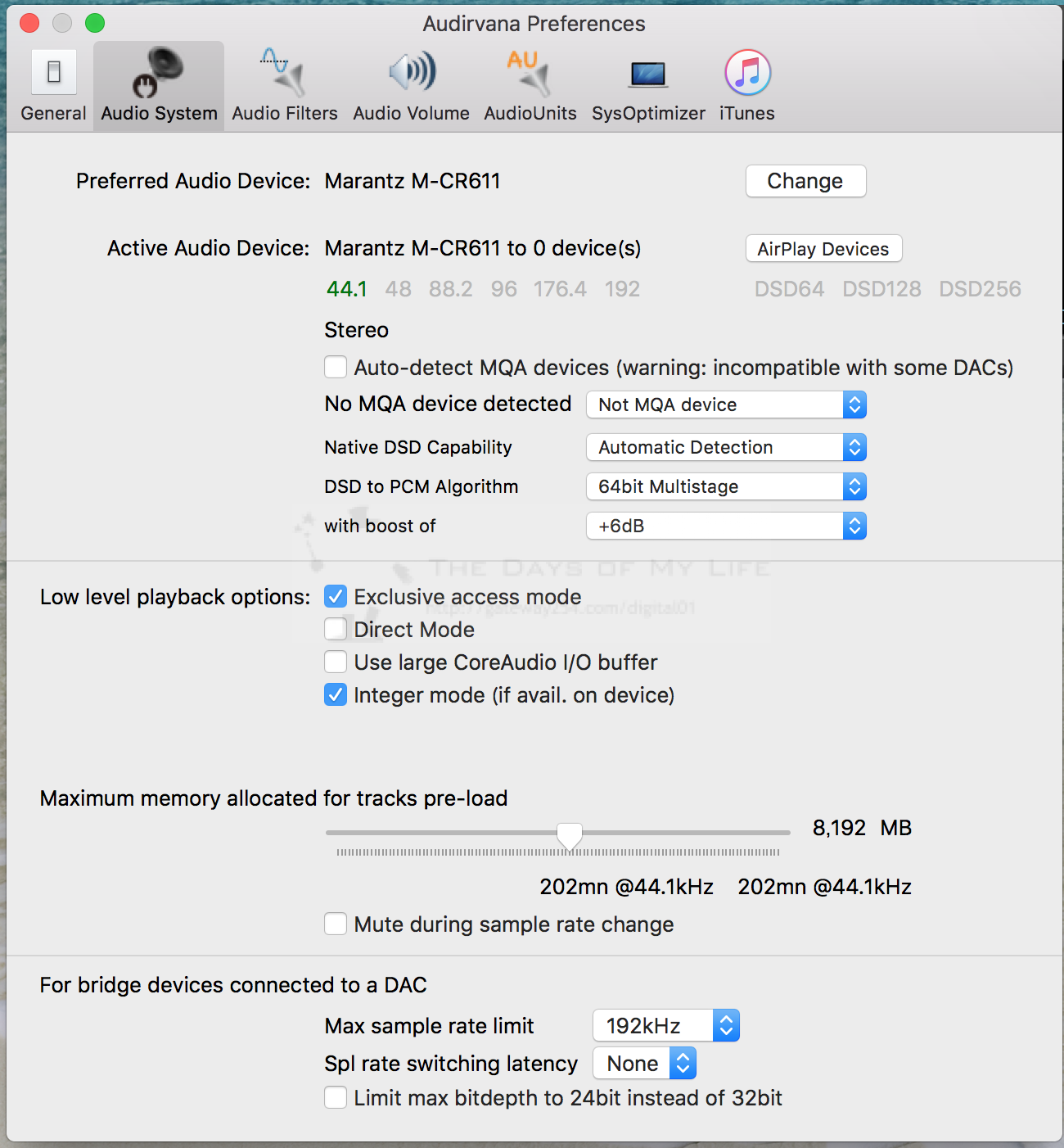Click the DSD256 capability label
This screenshot has height=1148, width=1064.
980,289
